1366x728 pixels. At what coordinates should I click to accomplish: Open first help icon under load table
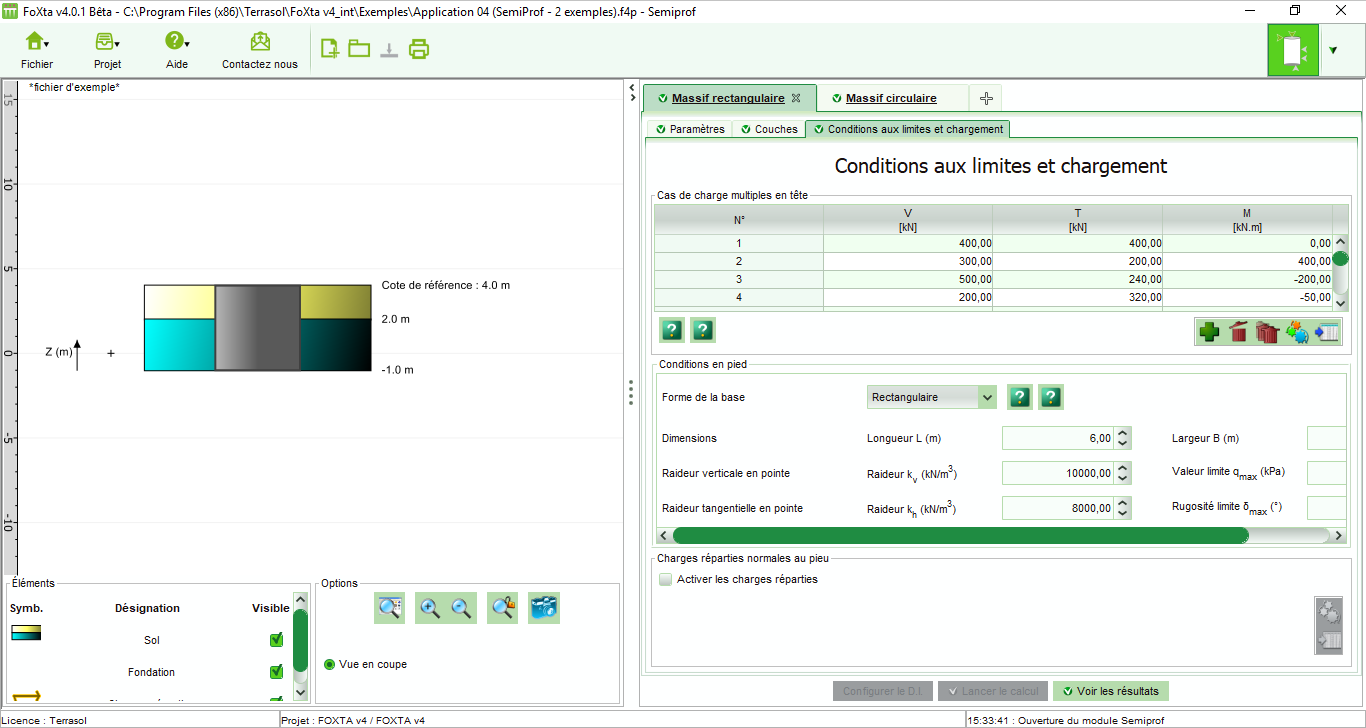[672, 330]
